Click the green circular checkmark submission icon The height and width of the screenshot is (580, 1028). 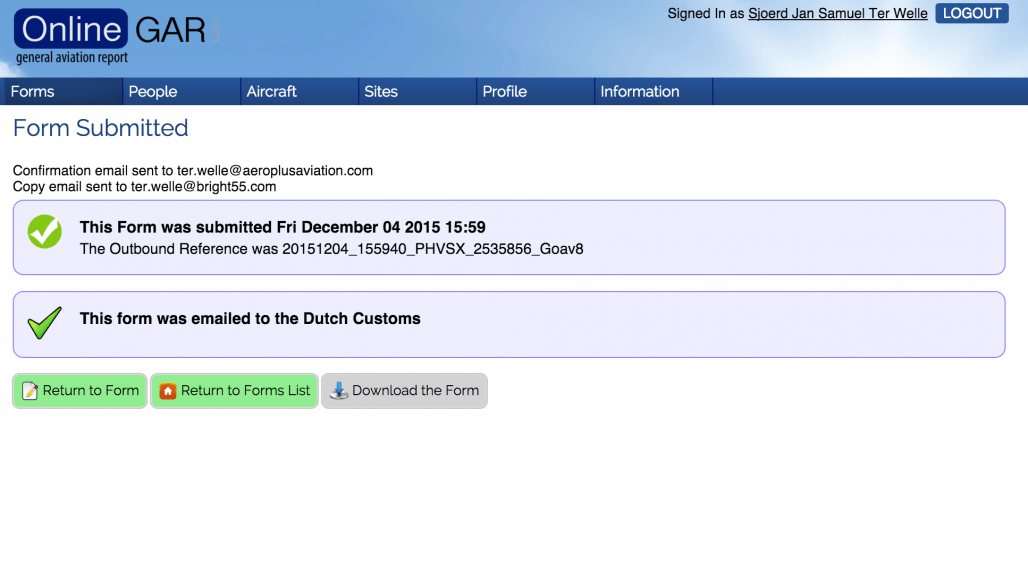[x=44, y=232]
